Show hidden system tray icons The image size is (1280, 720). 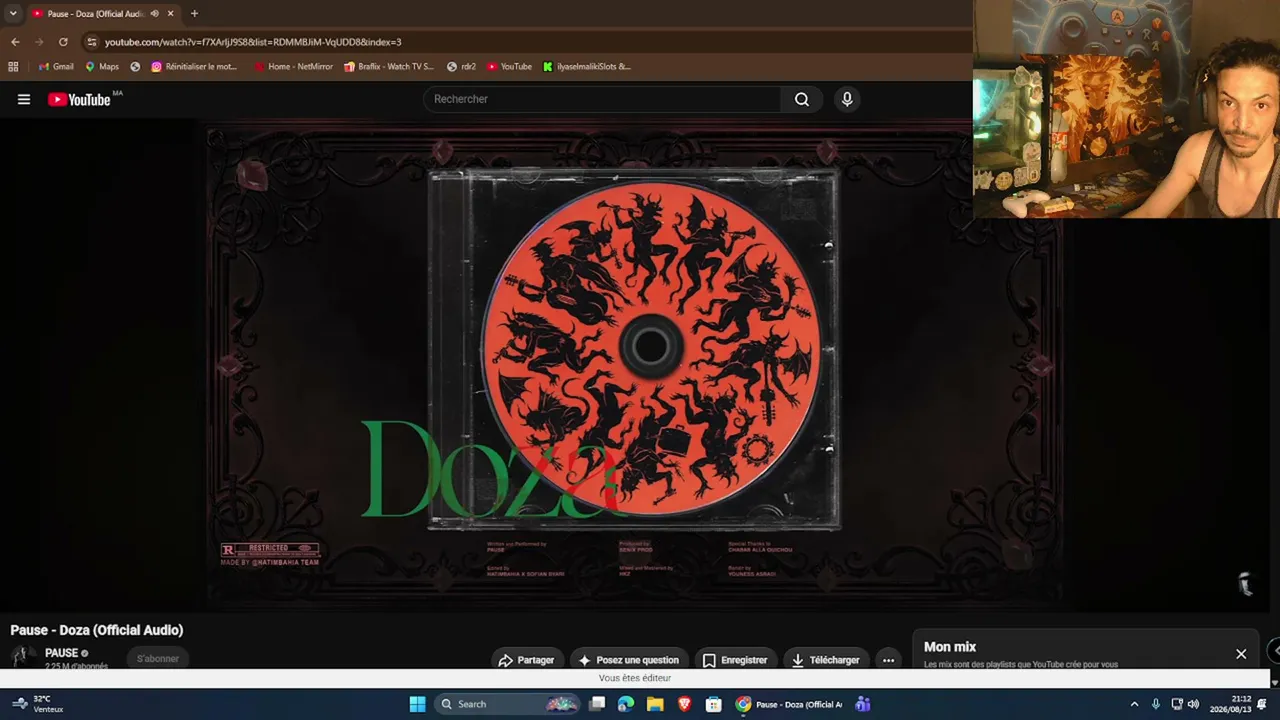click(1134, 704)
